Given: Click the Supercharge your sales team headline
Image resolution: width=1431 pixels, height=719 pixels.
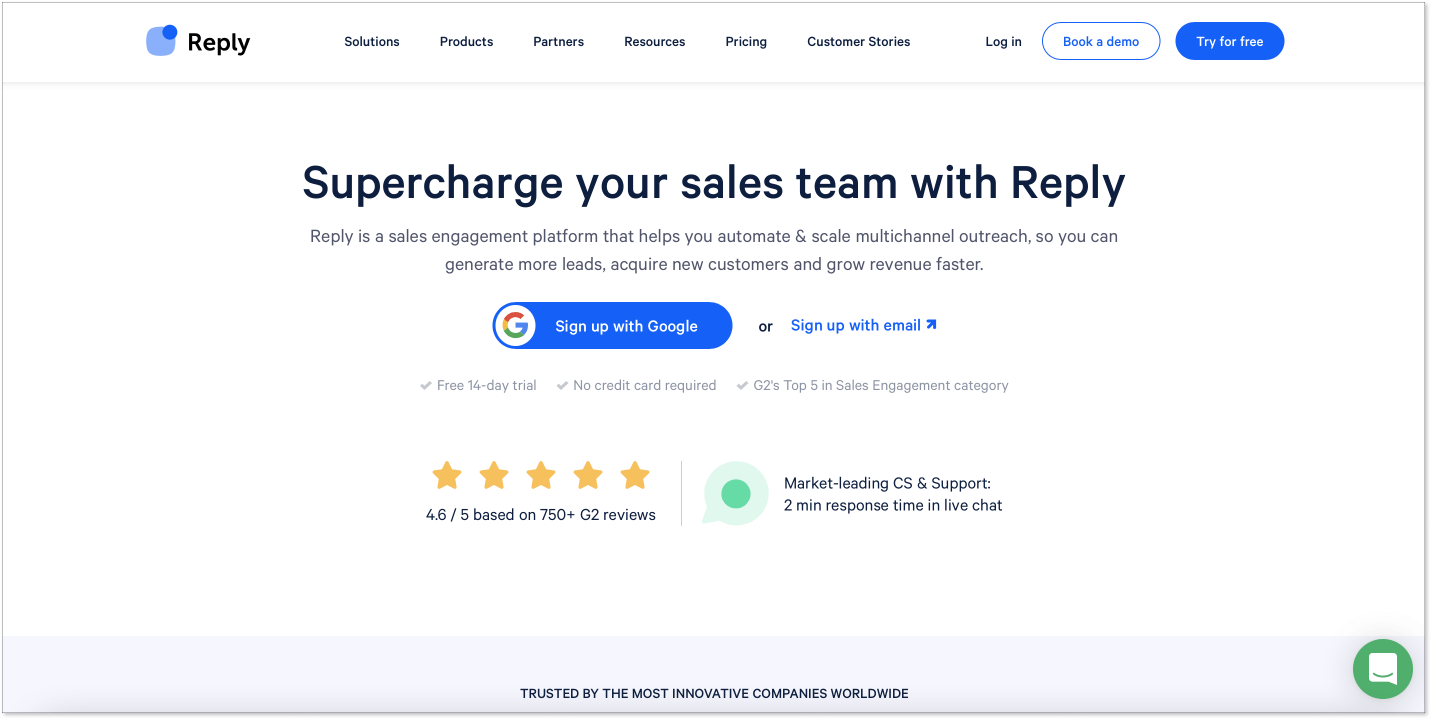Looking at the screenshot, I should pyautogui.click(x=714, y=183).
